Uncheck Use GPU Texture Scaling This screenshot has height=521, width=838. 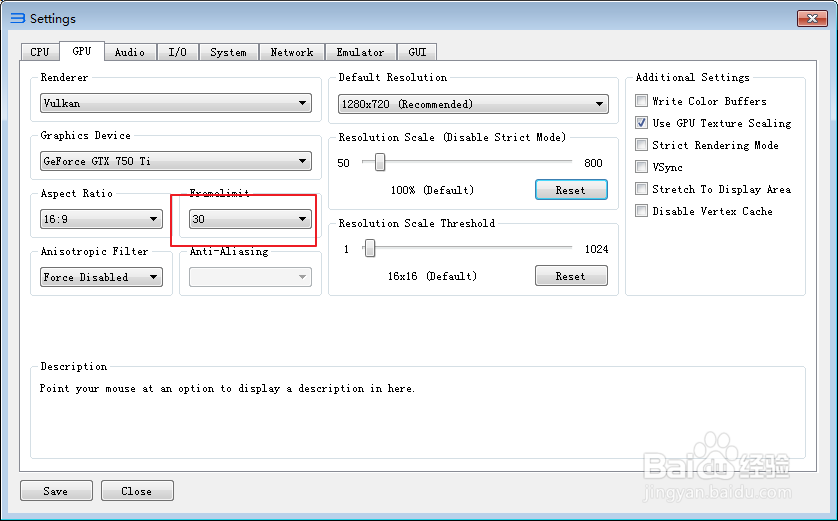point(641,123)
